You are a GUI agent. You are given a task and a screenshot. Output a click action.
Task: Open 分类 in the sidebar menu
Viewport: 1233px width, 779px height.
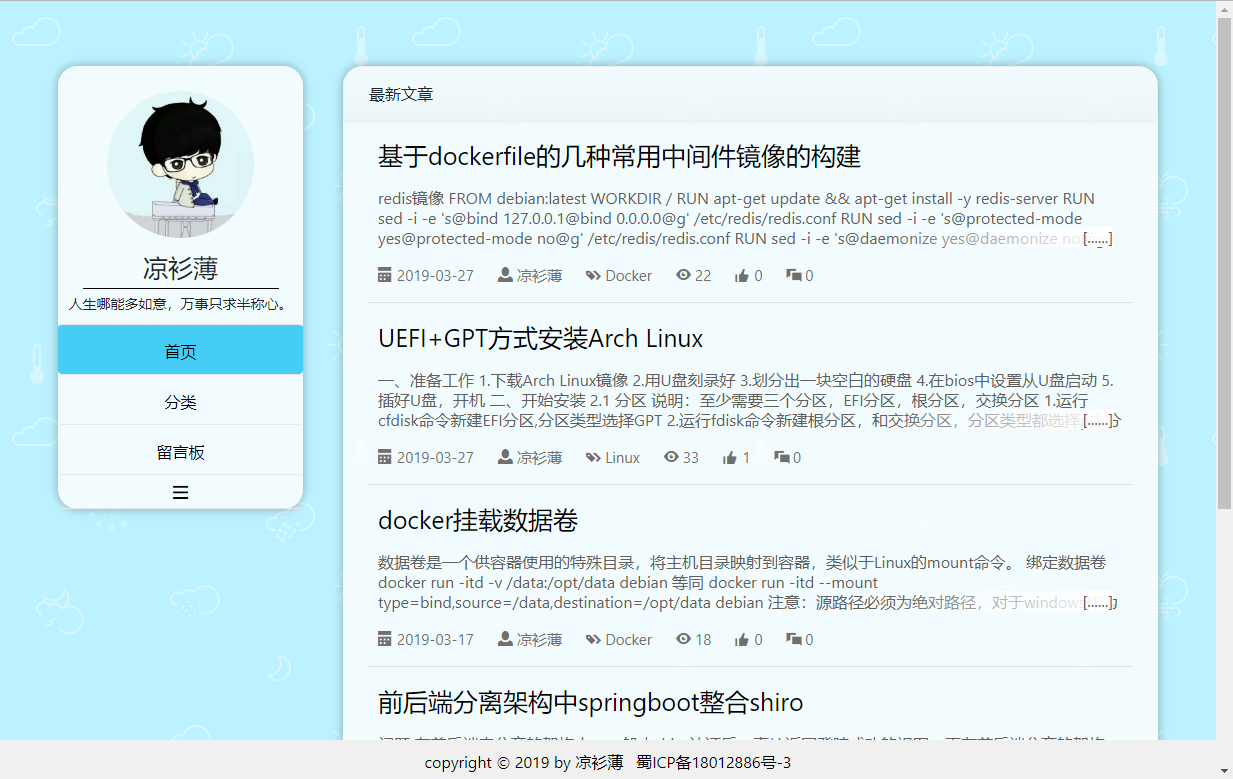pos(180,402)
